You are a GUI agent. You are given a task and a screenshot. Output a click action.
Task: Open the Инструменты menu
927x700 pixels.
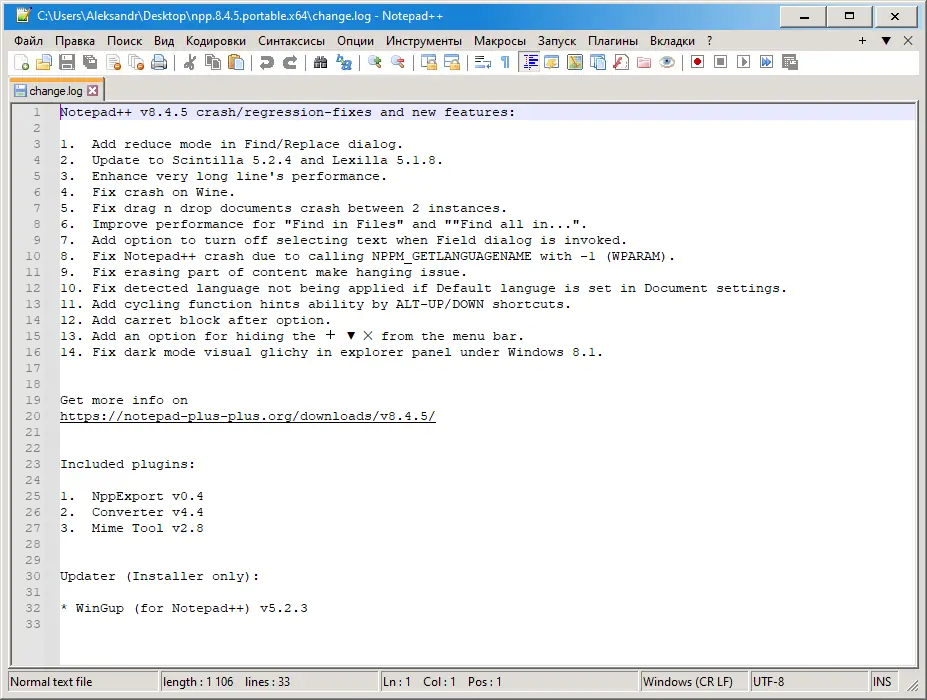click(424, 41)
